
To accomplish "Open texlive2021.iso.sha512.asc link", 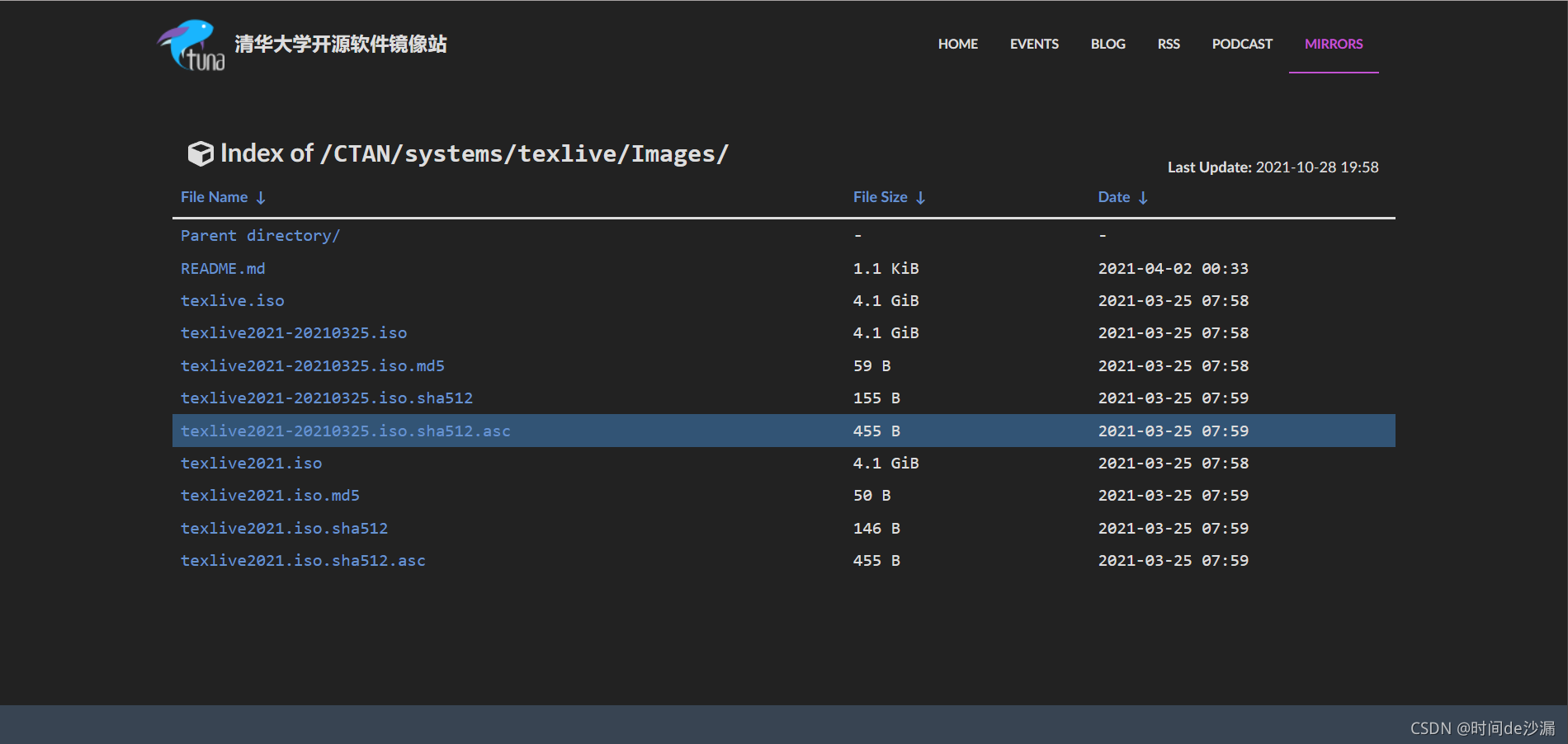I will (303, 561).
